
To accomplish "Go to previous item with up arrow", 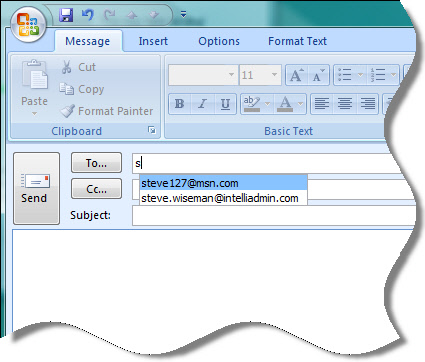I will pyautogui.click(x=132, y=15).
